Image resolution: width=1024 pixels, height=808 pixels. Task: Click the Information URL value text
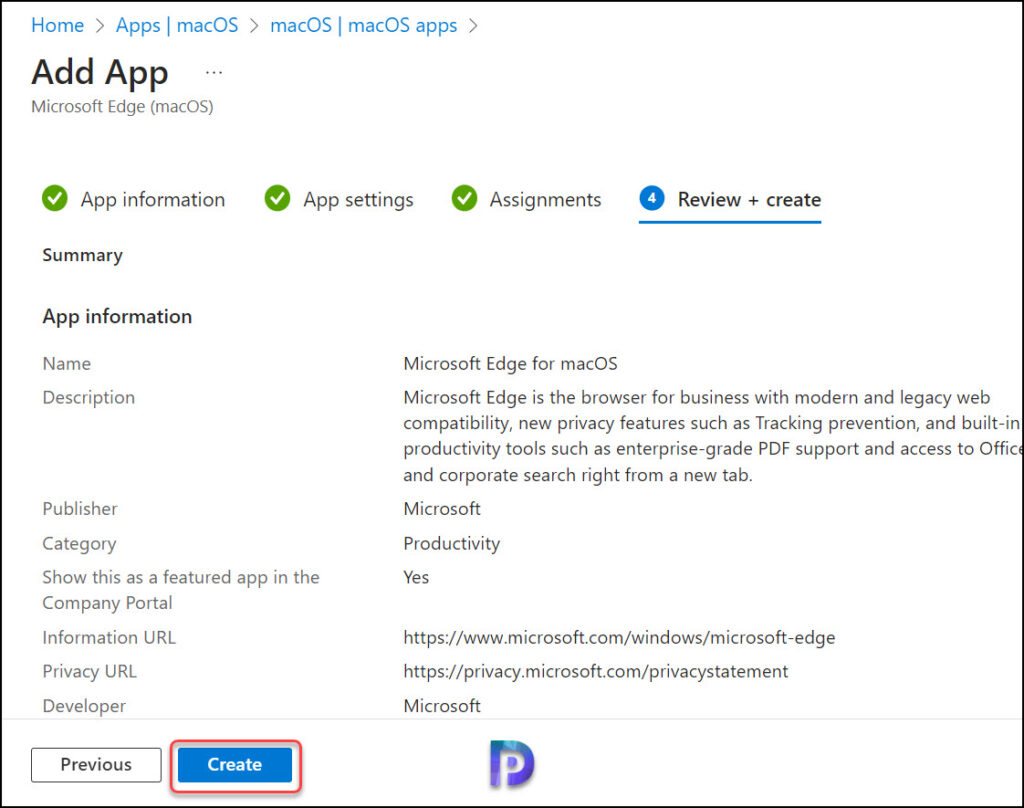coord(619,638)
